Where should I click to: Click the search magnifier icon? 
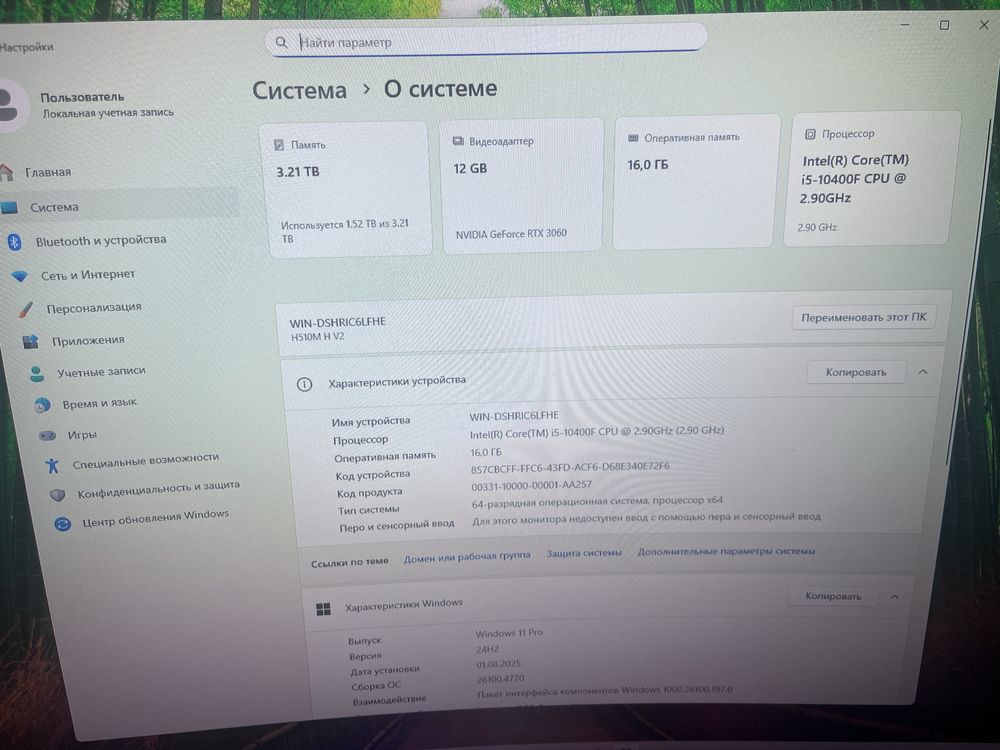[x=281, y=42]
